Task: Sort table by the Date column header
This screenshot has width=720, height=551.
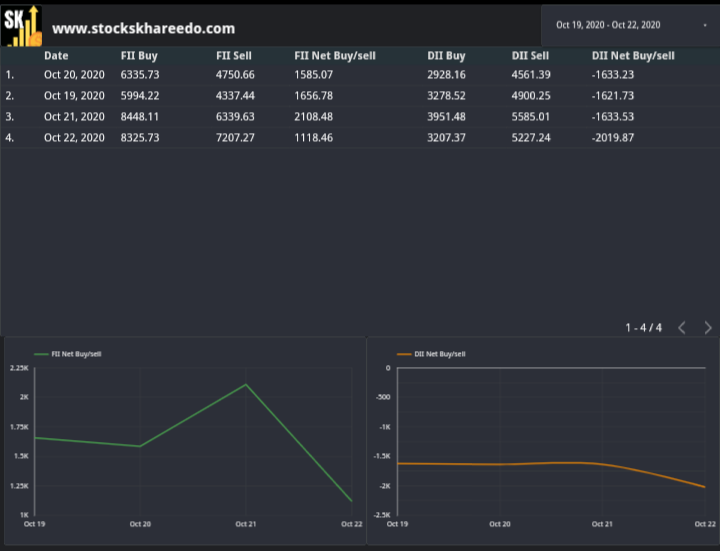Action: [x=56, y=56]
